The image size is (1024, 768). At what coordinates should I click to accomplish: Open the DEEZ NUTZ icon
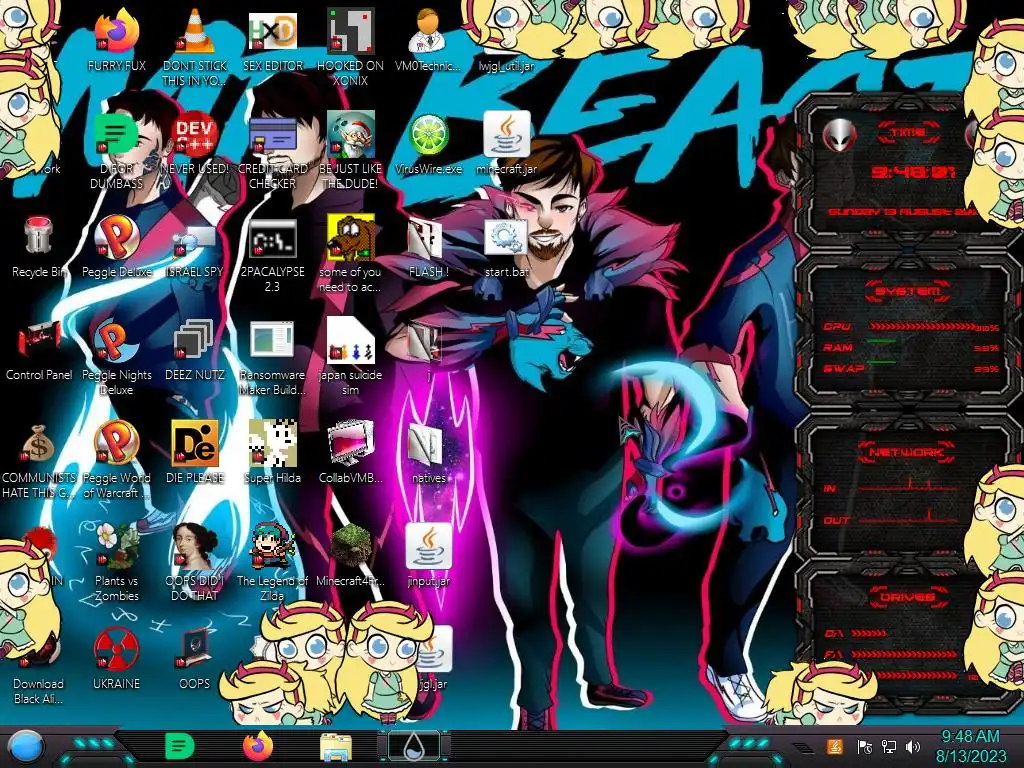coord(195,340)
